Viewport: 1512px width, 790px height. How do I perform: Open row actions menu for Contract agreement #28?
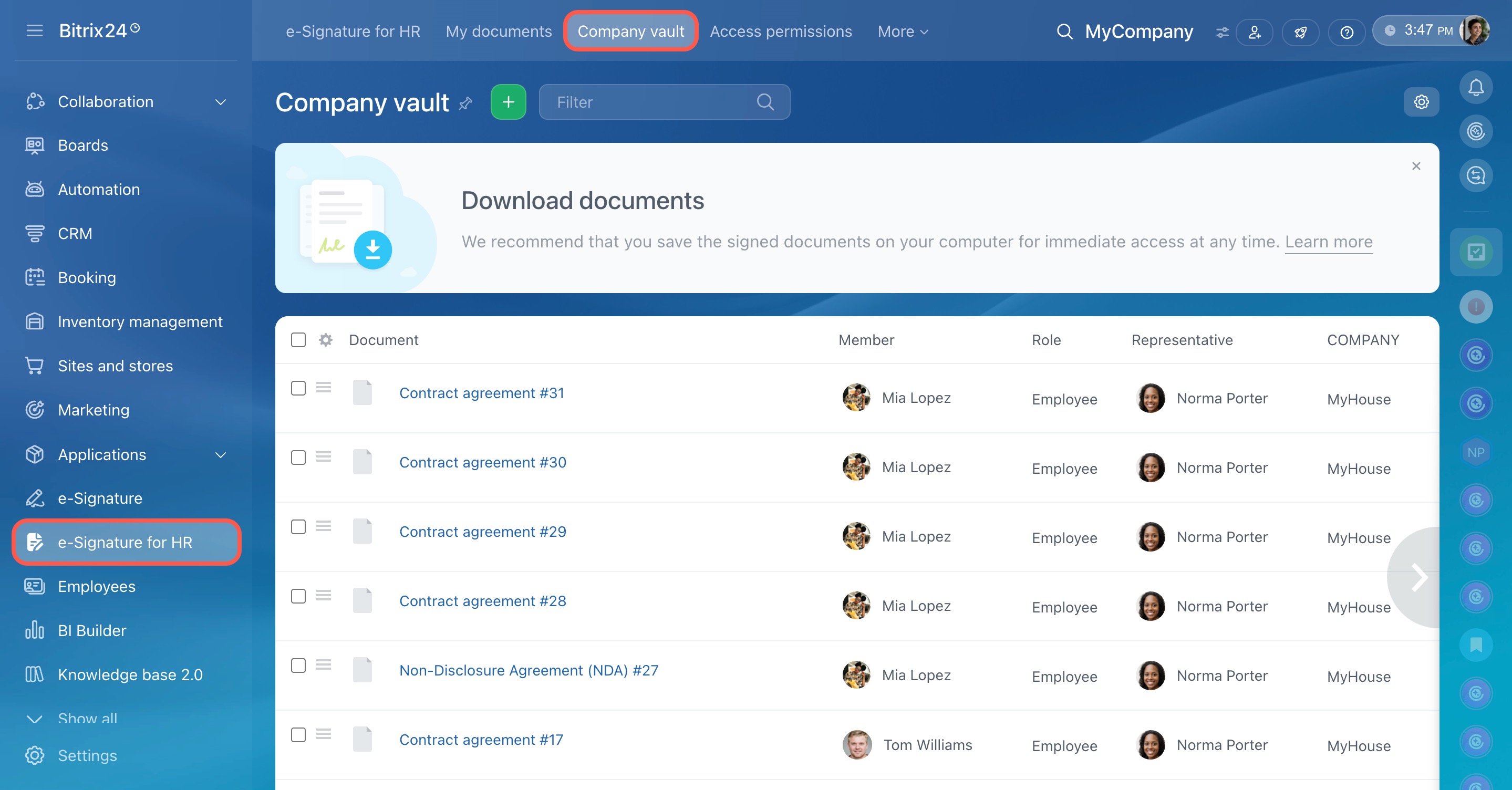(324, 595)
